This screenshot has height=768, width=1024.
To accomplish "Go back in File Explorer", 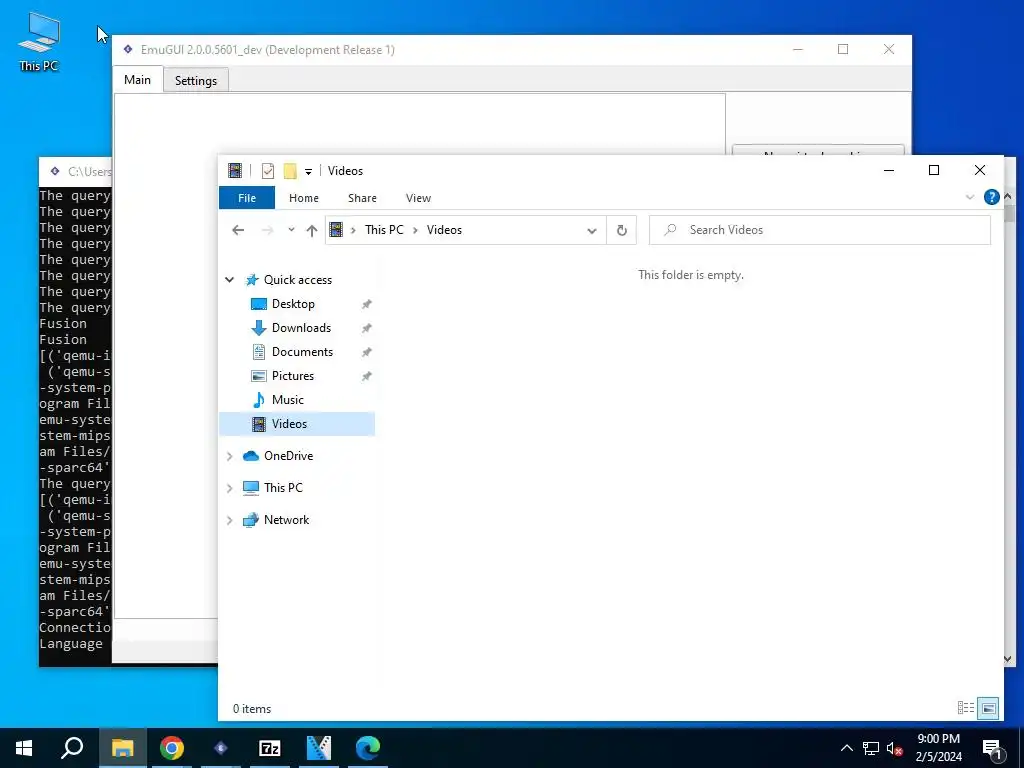I will point(238,230).
